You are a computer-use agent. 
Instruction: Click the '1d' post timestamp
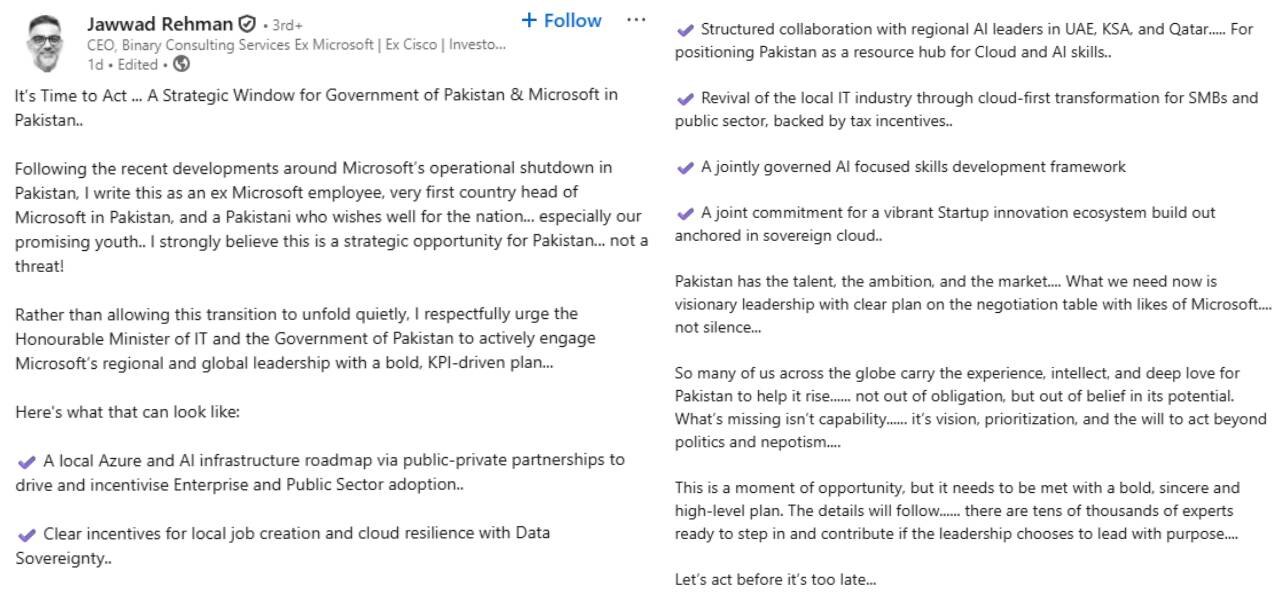(95, 65)
